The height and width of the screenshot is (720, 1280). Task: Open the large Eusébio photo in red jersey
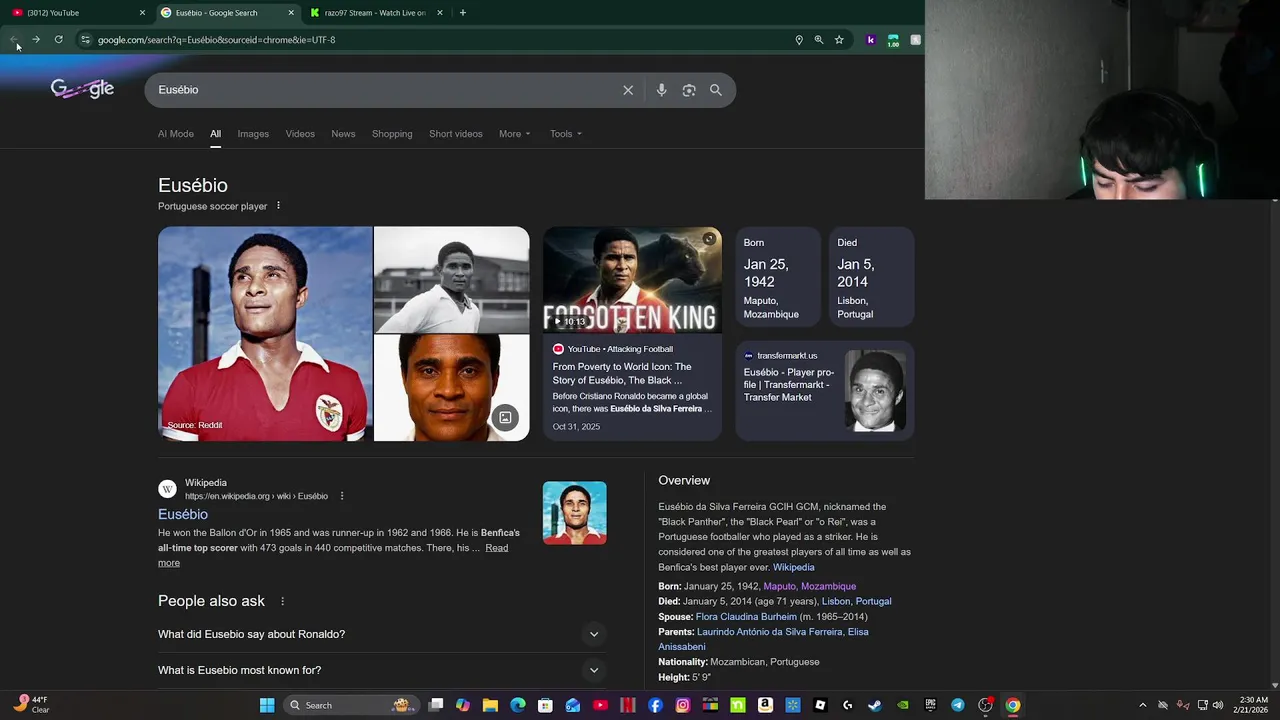point(265,334)
